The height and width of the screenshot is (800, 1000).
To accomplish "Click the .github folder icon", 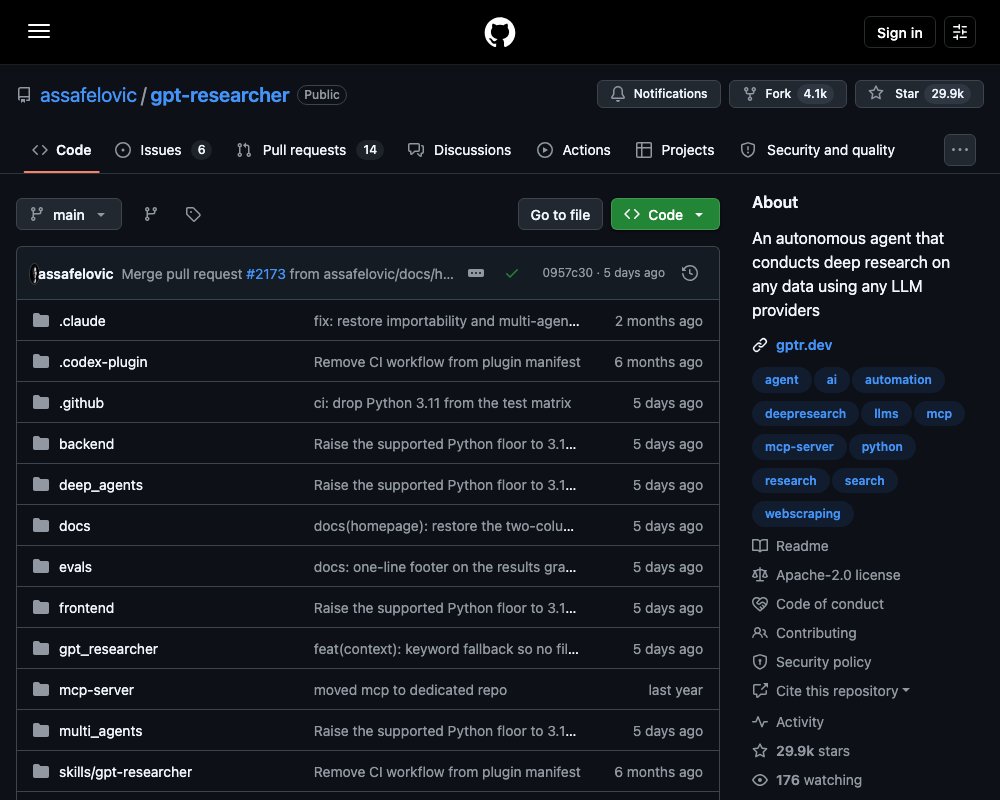I will [41, 402].
